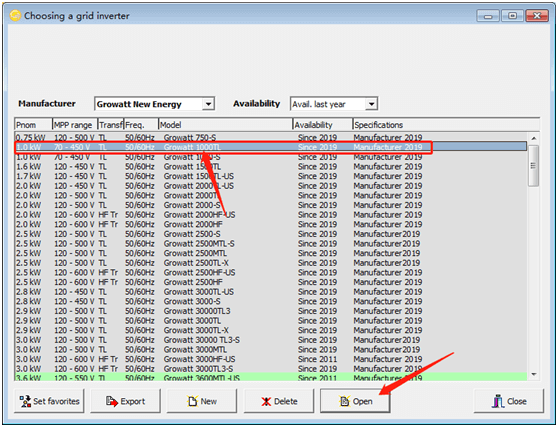Select the Growatt 2500MTL row
Screen dimensions: 558x427
(x=270, y=253)
